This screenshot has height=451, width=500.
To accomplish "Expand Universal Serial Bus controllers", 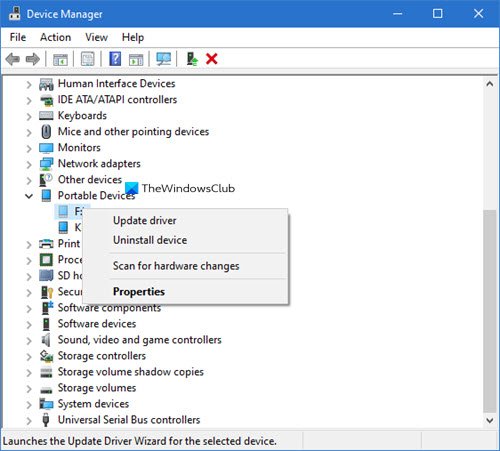I will [x=29, y=420].
